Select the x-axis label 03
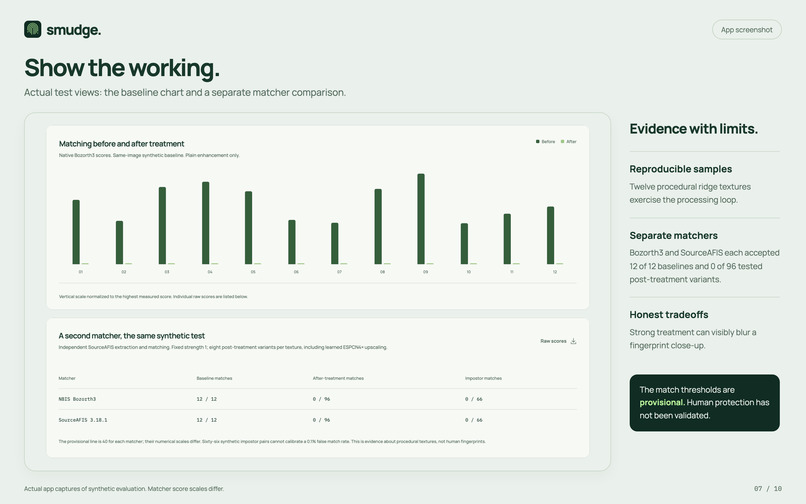Viewport: 806px width, 504px height. 167,272
